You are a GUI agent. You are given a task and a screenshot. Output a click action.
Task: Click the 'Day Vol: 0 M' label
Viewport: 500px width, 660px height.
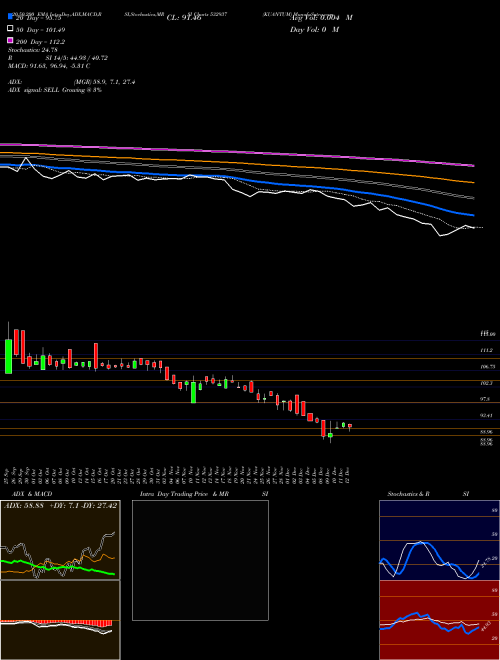314,29
